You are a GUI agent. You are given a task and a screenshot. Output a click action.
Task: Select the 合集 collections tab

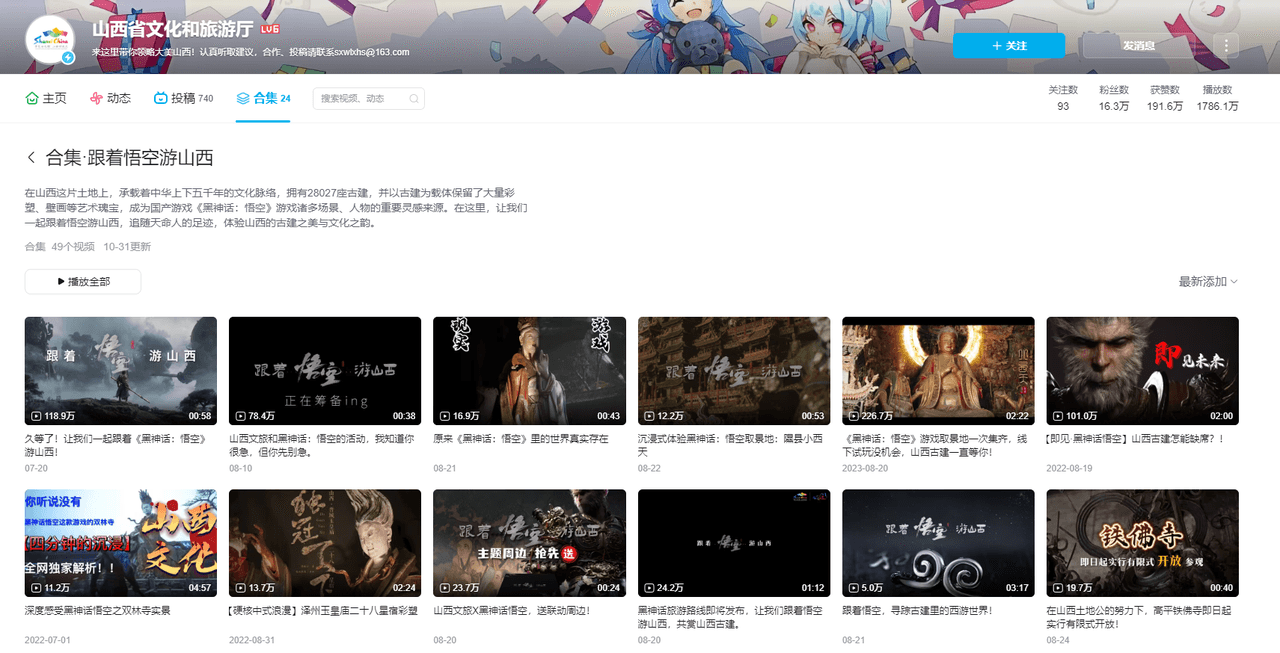(x=263, y=99)
